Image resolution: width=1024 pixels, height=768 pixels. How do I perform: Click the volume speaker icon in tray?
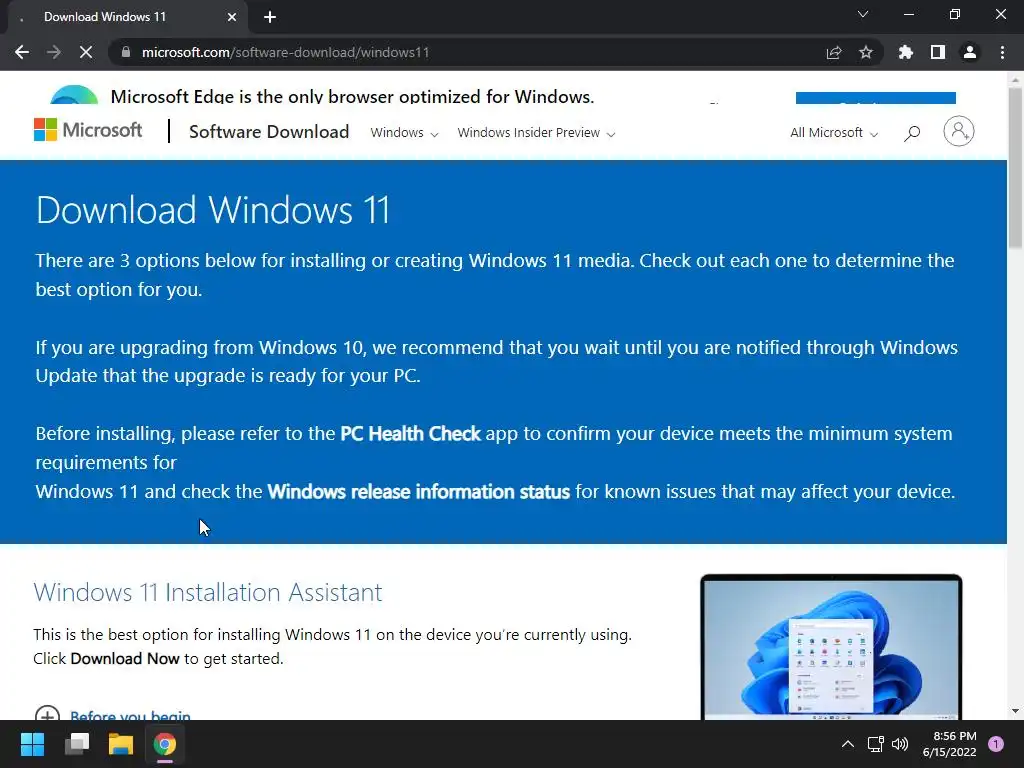click(900, 744)
